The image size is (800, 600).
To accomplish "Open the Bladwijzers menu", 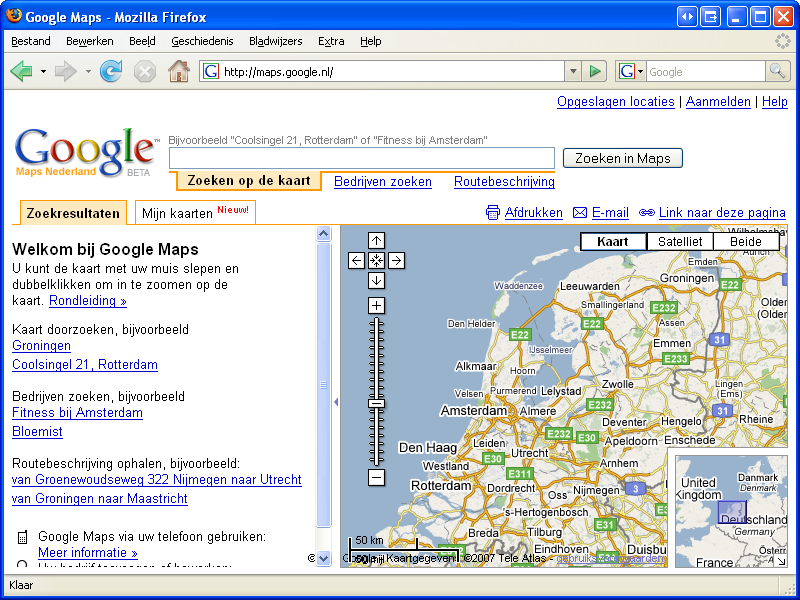I will tap(276, 41).
